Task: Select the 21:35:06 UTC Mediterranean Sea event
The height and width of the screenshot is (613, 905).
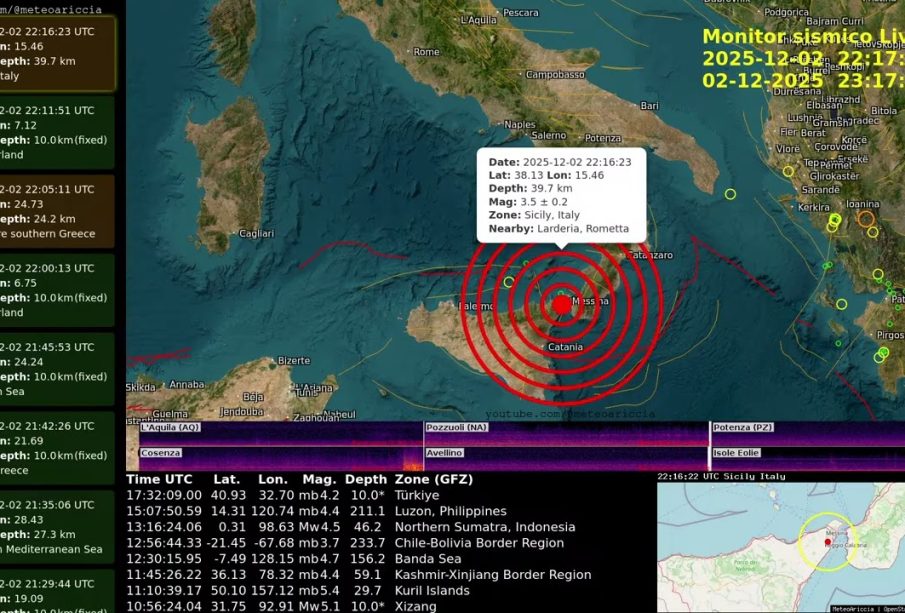Action: (x=57, y=526)
